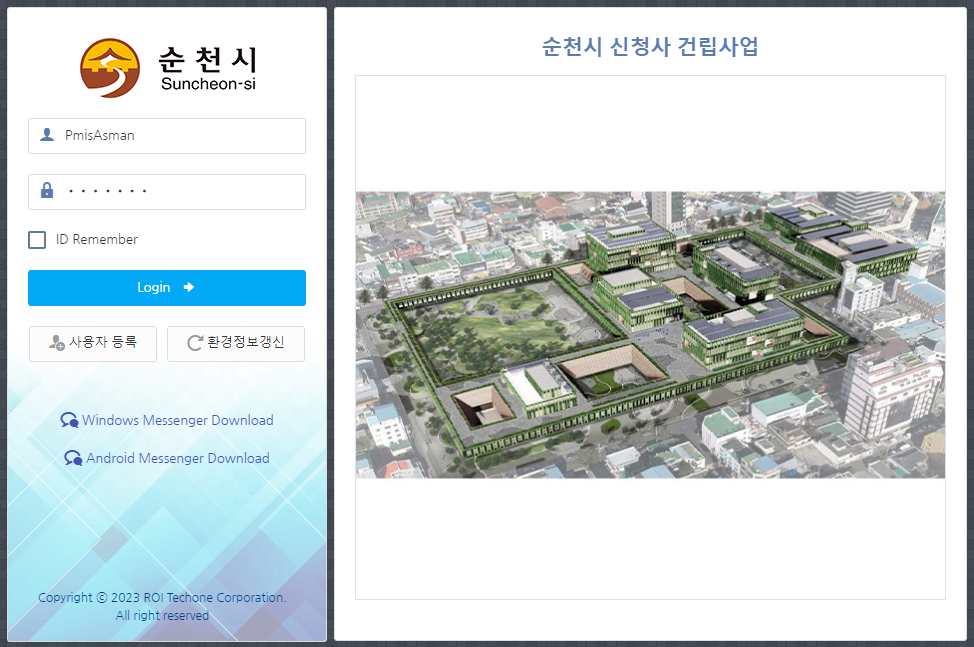Viewport: 974px width, 647px height.
Task: Click the Copyright 2023 ROI Techone Corporation text
Action: (162, 597)
